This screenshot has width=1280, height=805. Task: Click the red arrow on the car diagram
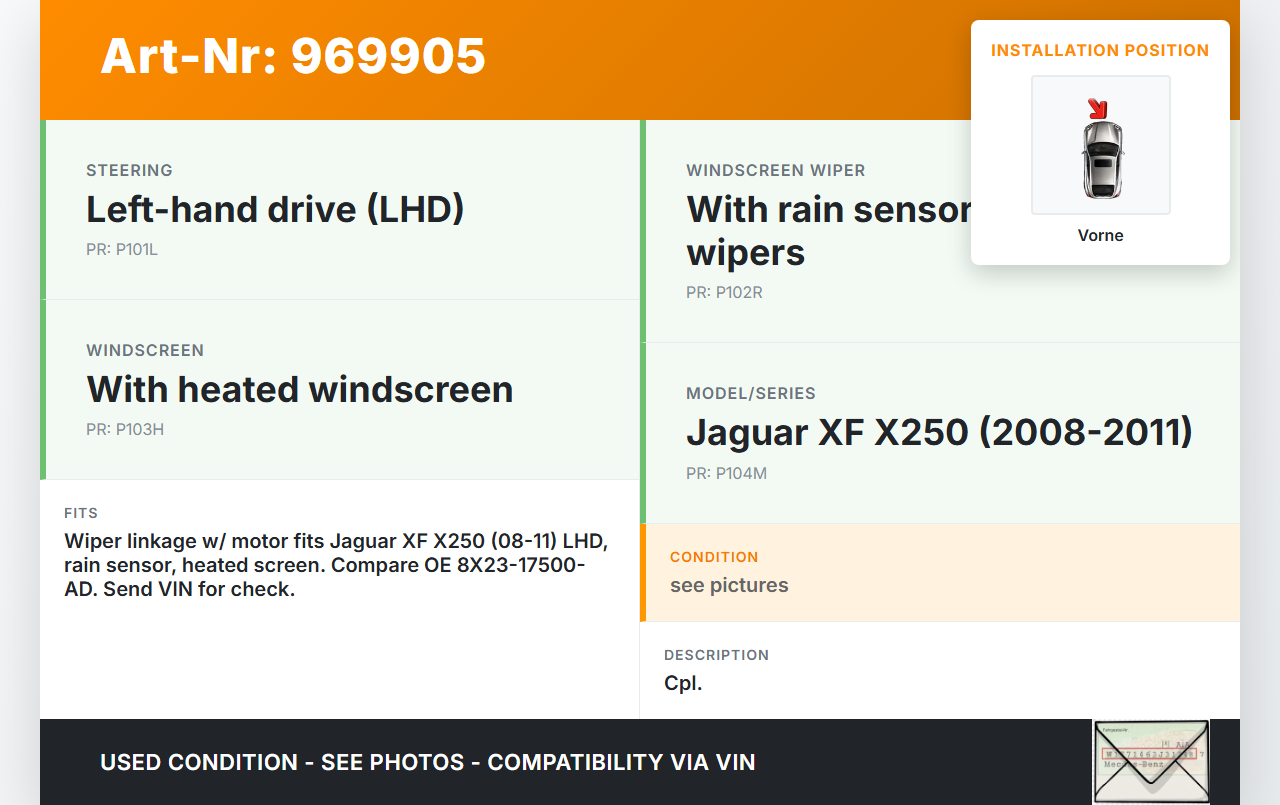coord(1098,107)
